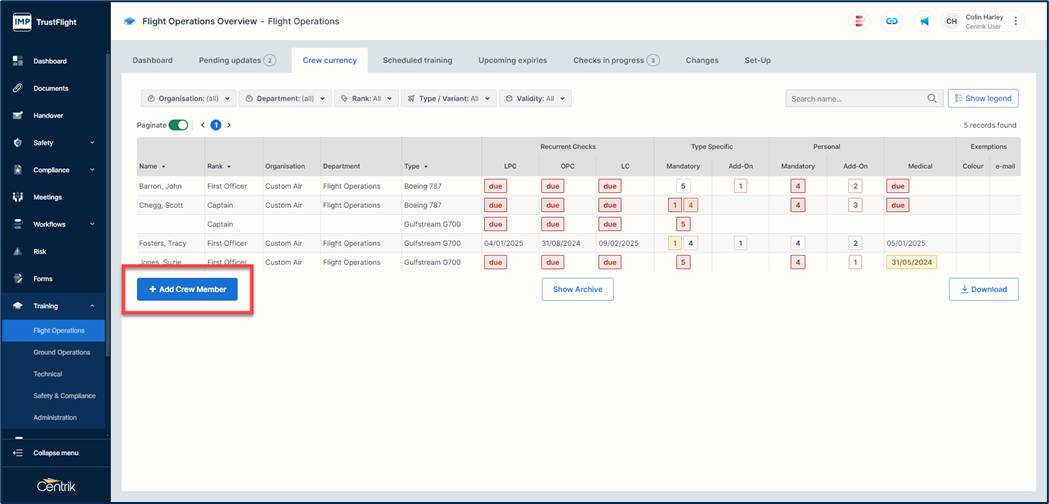Open Safety & Compliance in the Training submenu
Screen dimensions: 1049x504
(x=64, y=396)
